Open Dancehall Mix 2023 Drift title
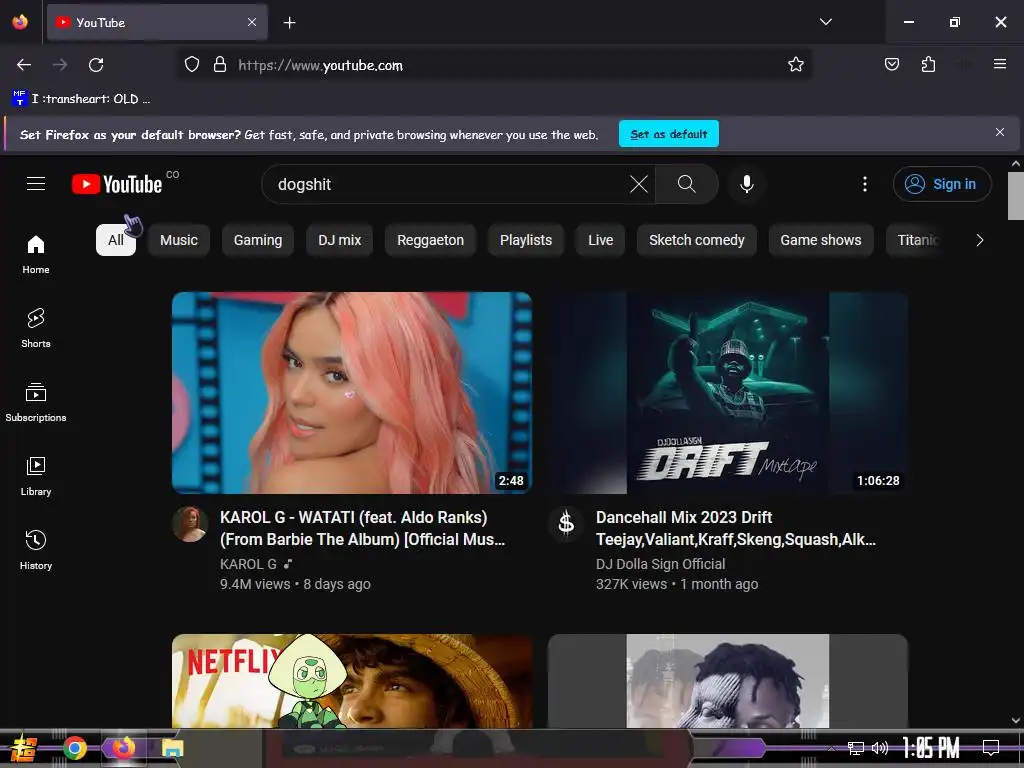Image resolution: width=1024 pixels, height=768 pixels. pos(736,528)
